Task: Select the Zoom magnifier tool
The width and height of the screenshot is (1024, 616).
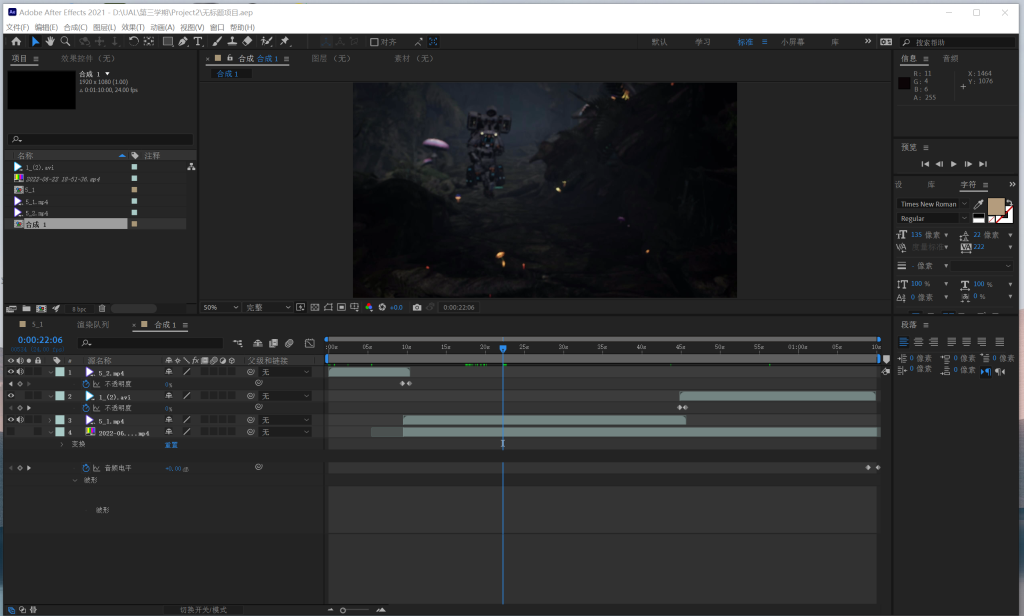Action: [x=65, y=42]
